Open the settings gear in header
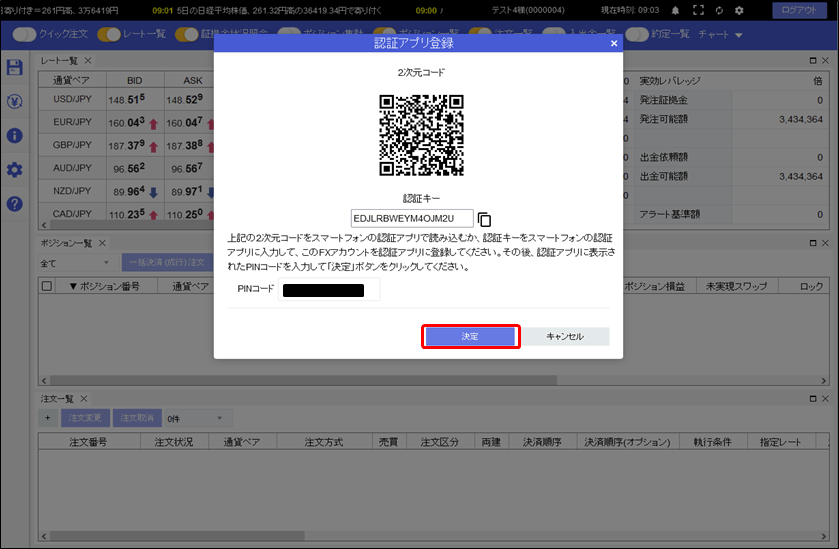This screenshot has height=549, width=839. (x=739, y=10)
